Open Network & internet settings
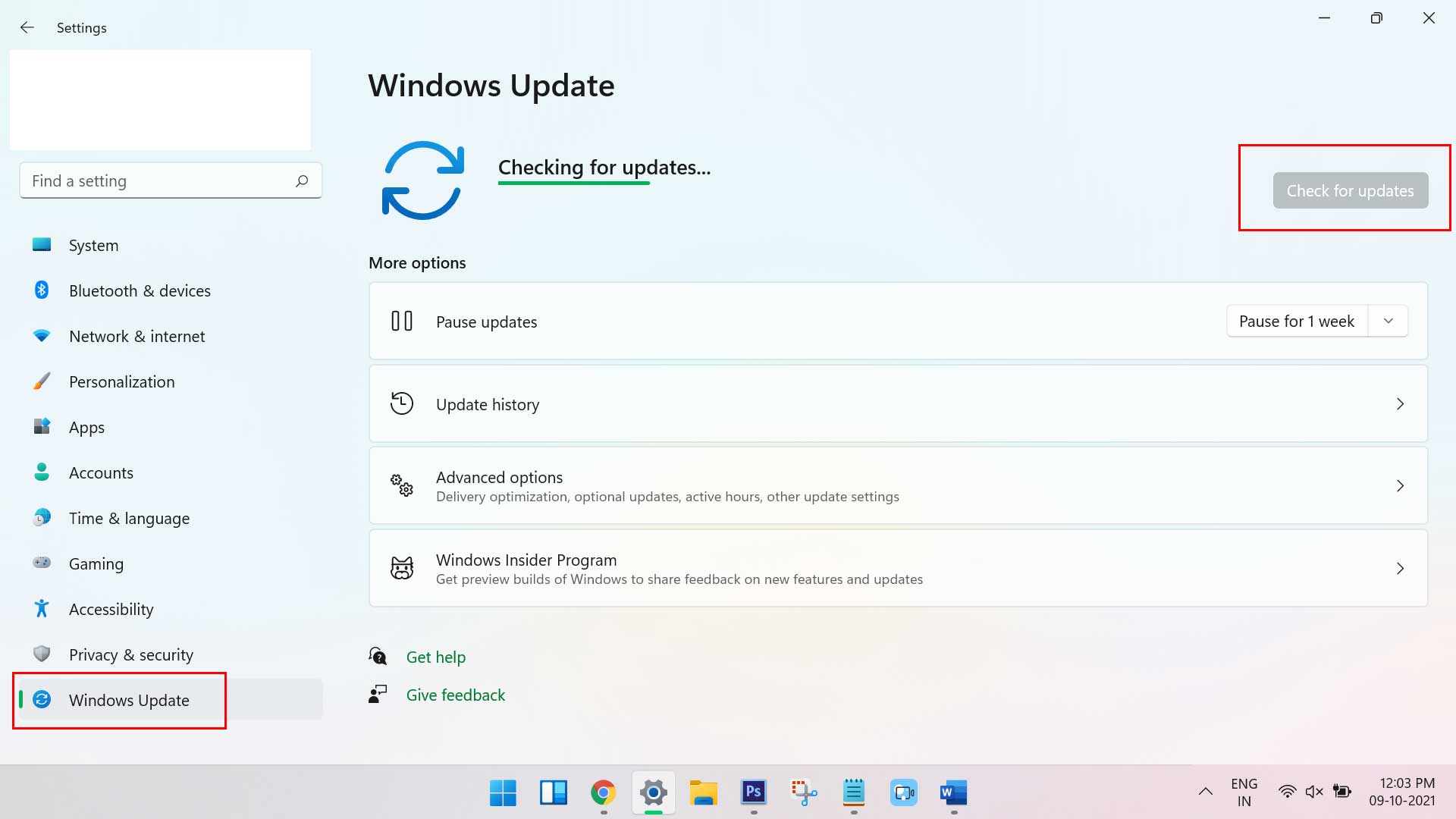Screen dimensions: 1456x819 (137, 335)
